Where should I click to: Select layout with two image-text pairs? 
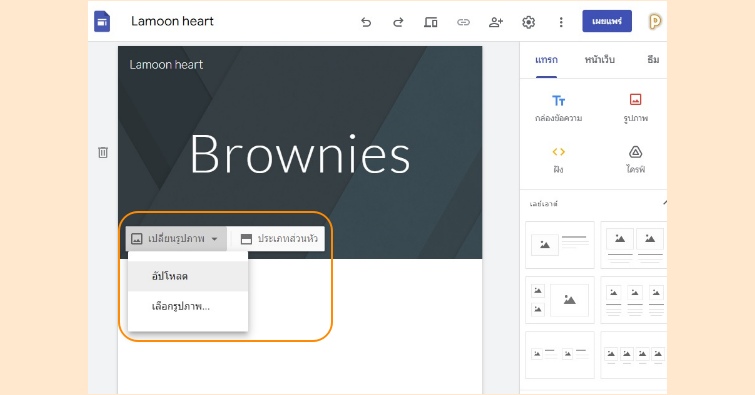560,355
